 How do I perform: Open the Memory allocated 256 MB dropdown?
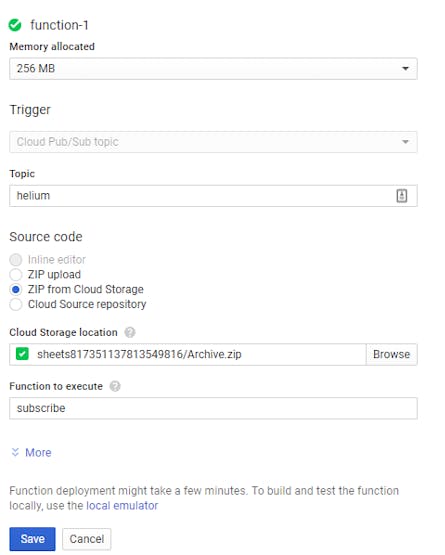click(213, 69)
